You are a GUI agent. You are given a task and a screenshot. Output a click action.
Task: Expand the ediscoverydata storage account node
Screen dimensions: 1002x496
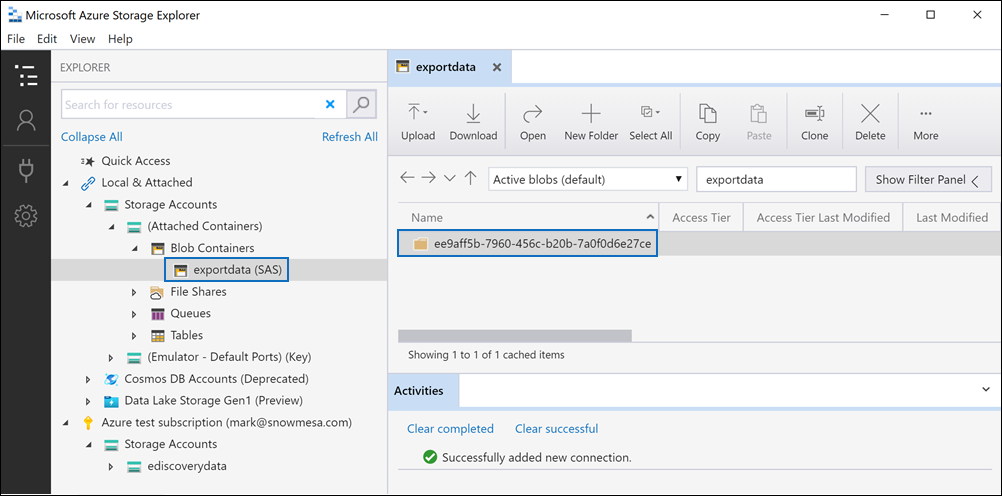[112, 466]
